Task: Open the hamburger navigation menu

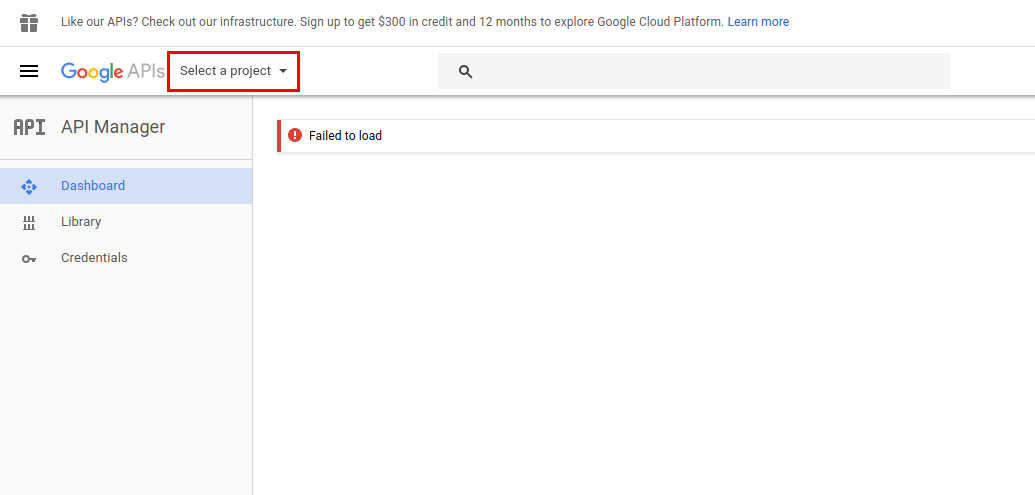Action: (x=29, y=71)
